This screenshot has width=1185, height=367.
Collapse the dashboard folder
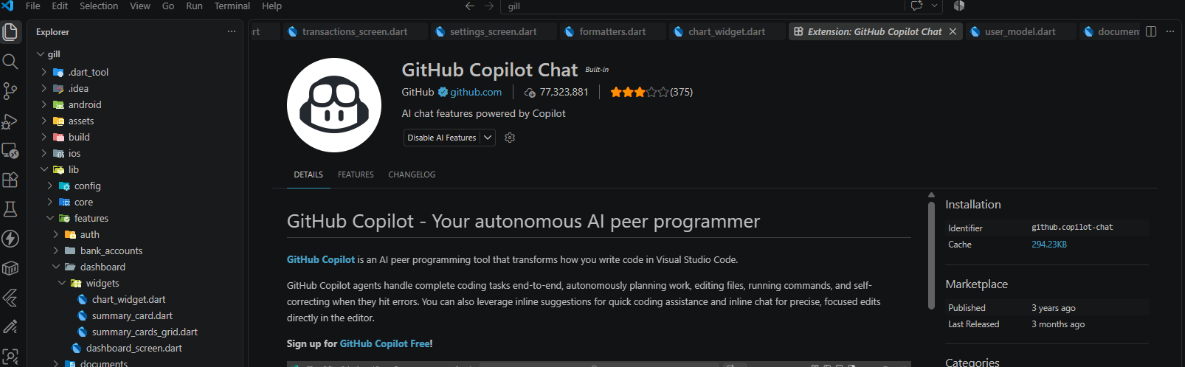pos(56,267)
